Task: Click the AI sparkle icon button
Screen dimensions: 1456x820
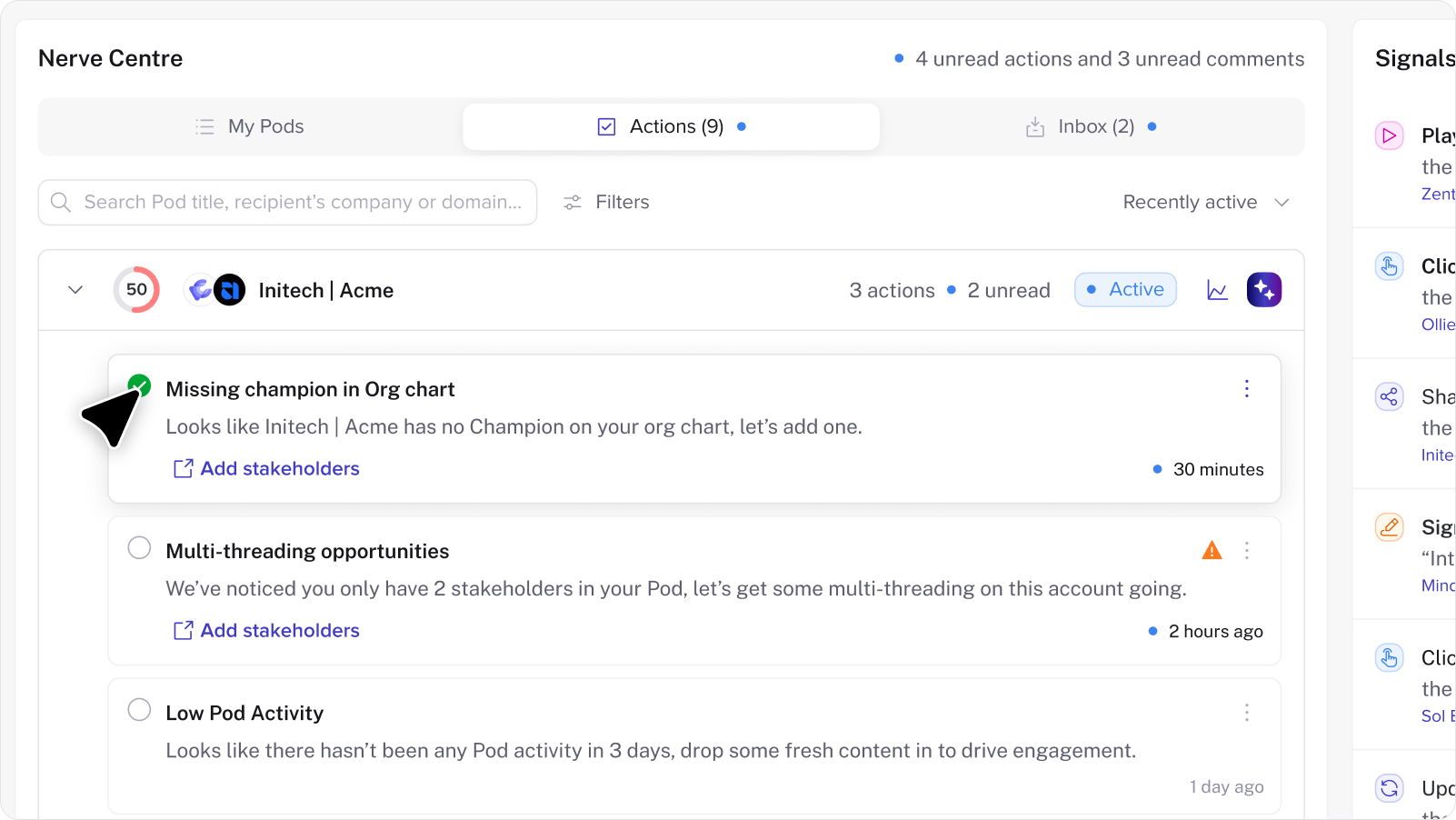Action: point(1264,290)
